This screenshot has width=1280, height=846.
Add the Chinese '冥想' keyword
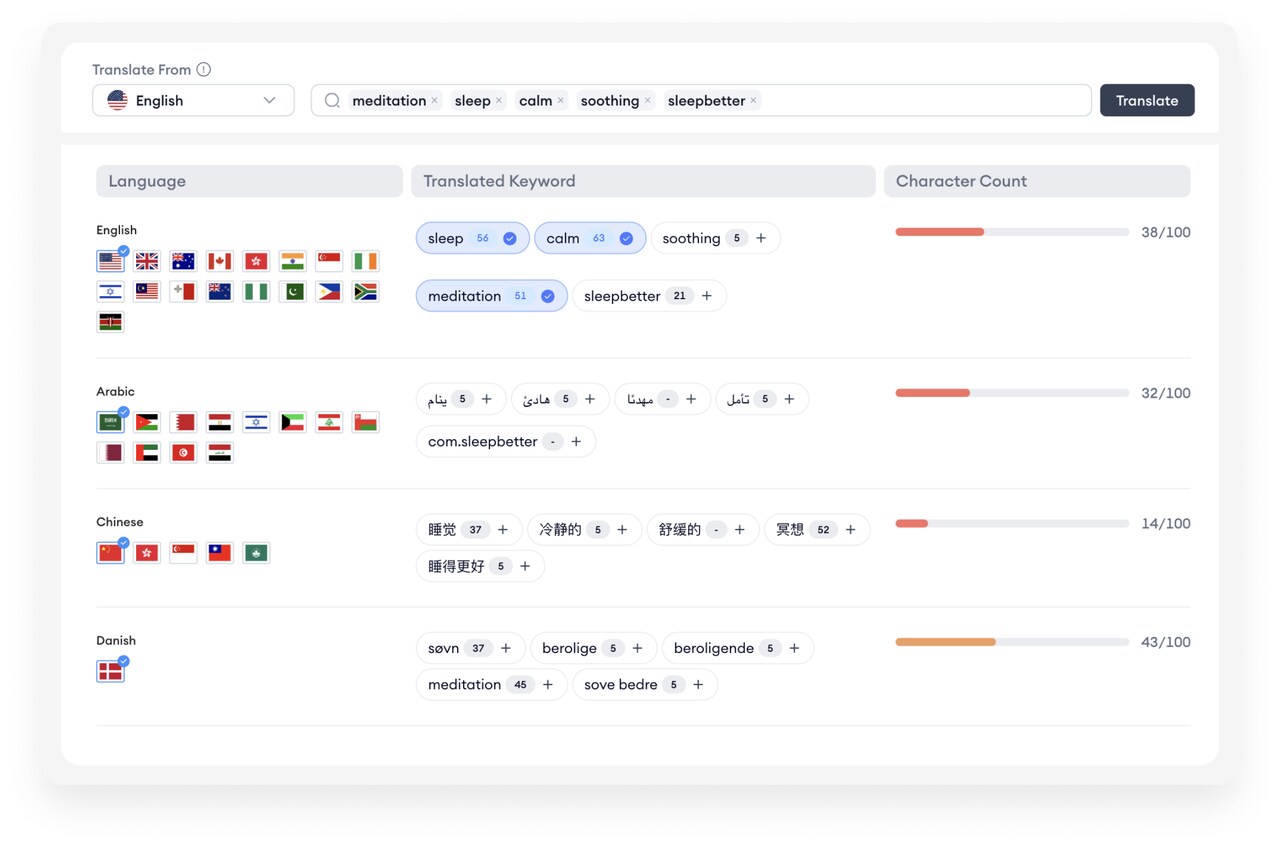click(x=851, y=530)
